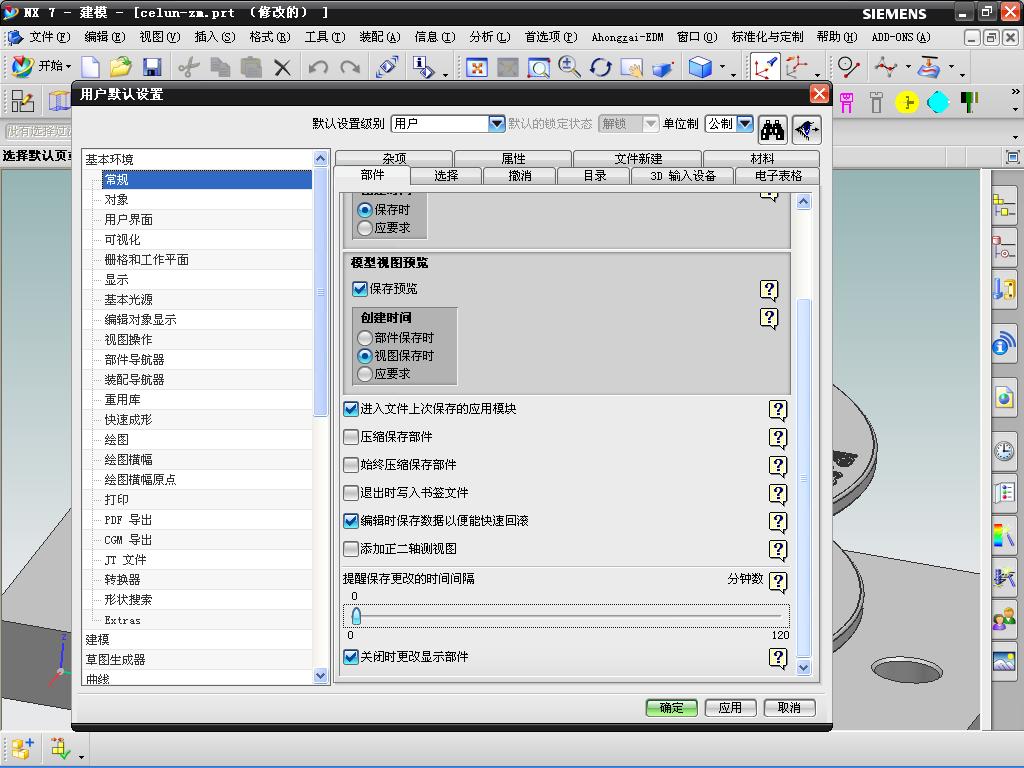Click the Fit view icon
The height and width of the screenshot is (768, 1024).
477,67
